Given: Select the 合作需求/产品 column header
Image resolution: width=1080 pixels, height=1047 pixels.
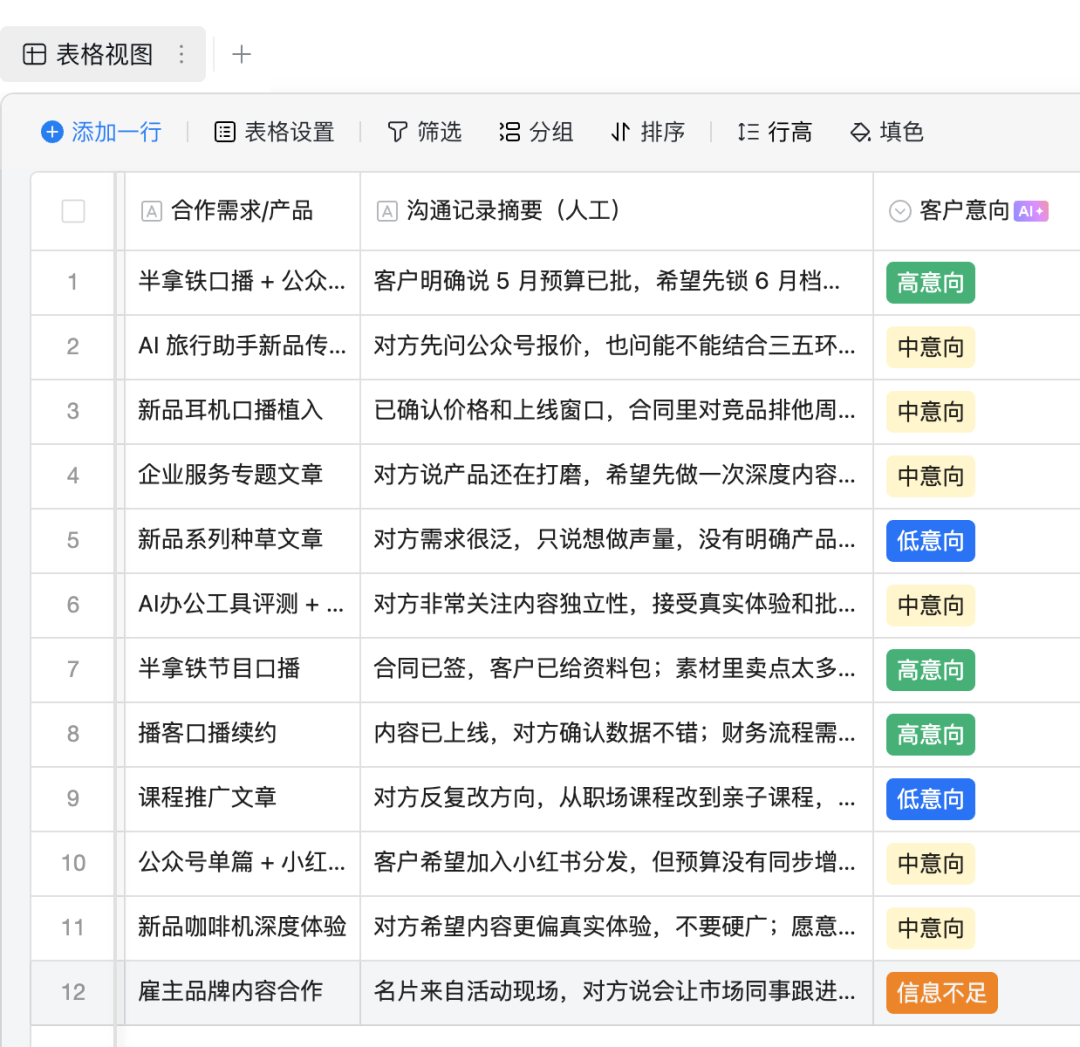Looking at the screenshot, I should click(242, 211).
